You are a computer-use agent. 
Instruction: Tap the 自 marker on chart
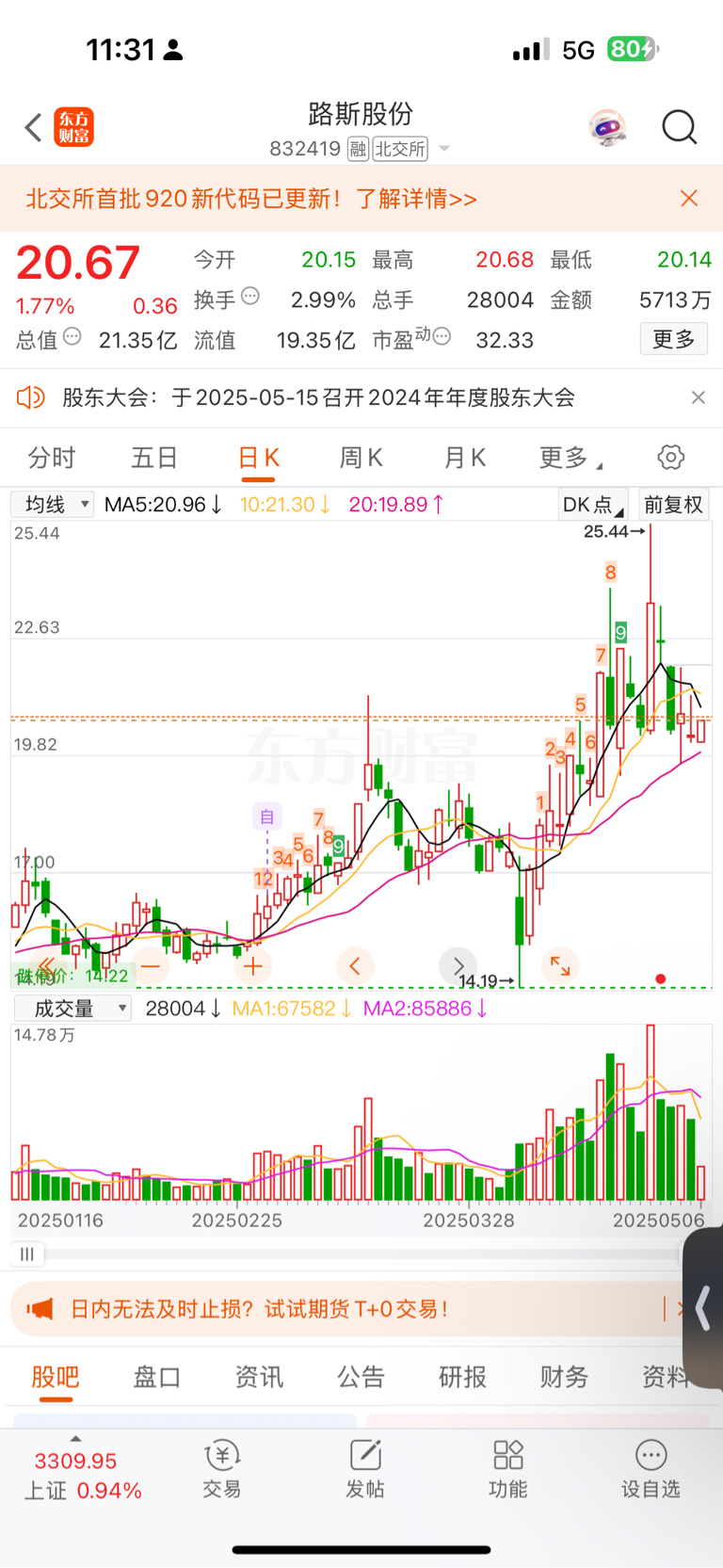[x=267, y=816]
